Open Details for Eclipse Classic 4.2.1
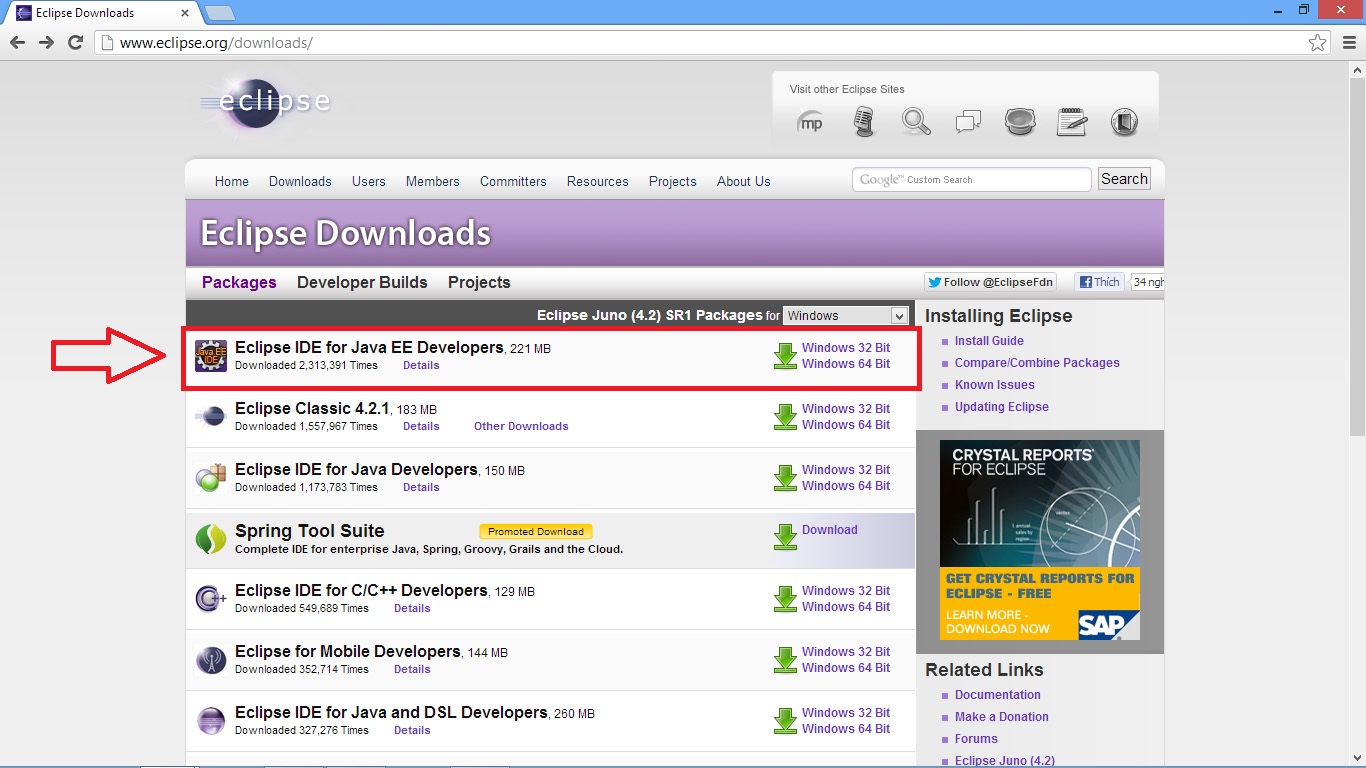This screenshot has width=1366, height=768. pyautogui.click(x=421, y=426)
